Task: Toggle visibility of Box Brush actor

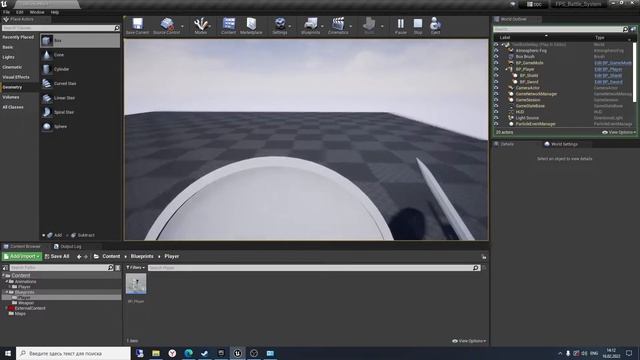Action: click(x=496, y=57)
